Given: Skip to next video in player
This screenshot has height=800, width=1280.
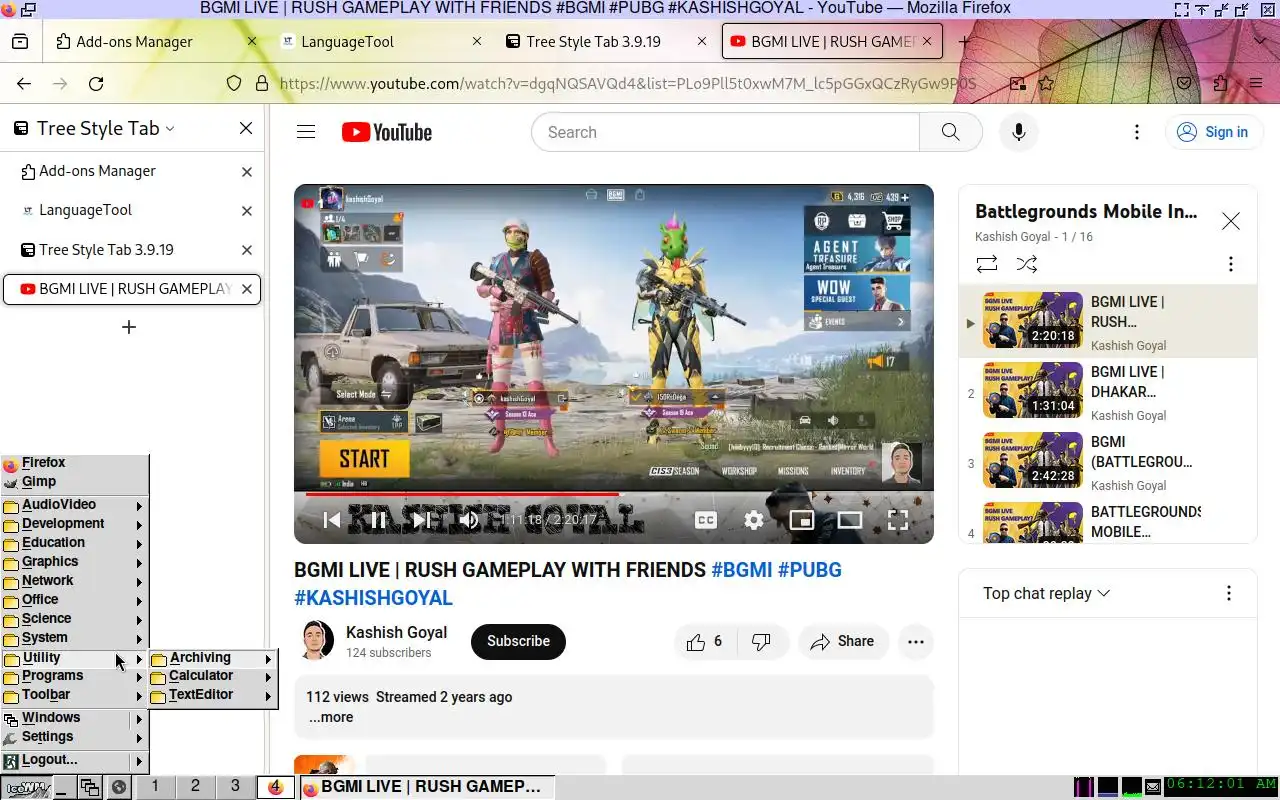Looking at the screenshot, I should click(x=423, y=519).
